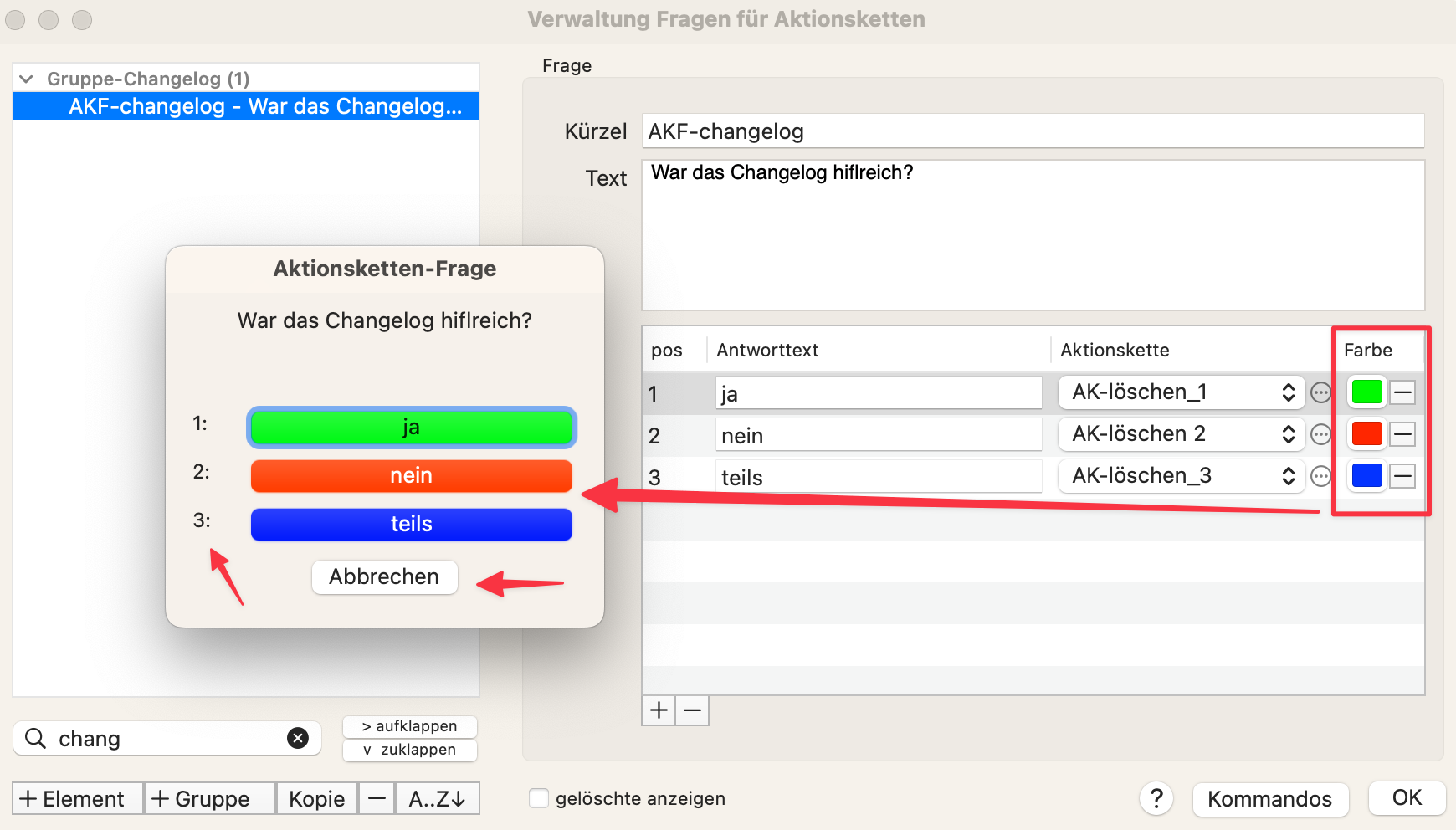Remove color with minus in row teils

click(1403, 476)
